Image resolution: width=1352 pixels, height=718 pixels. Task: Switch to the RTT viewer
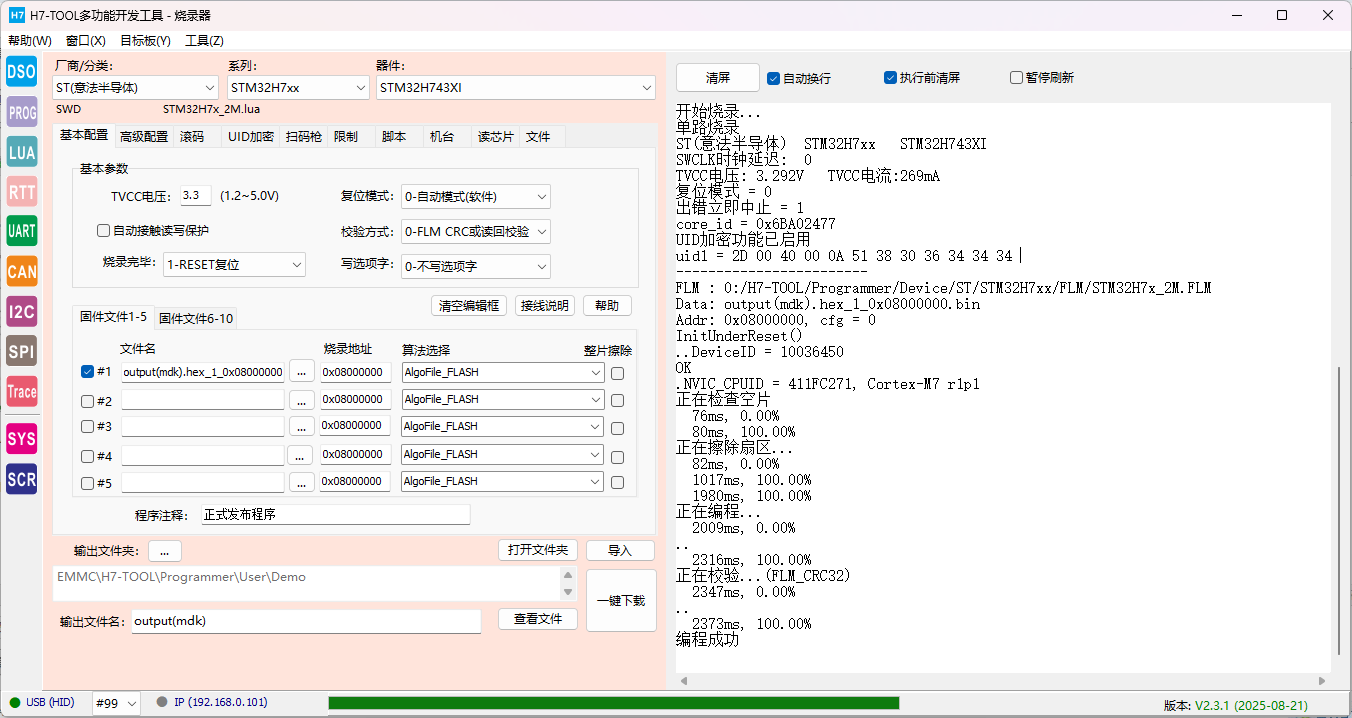click(x=21, y=192)
